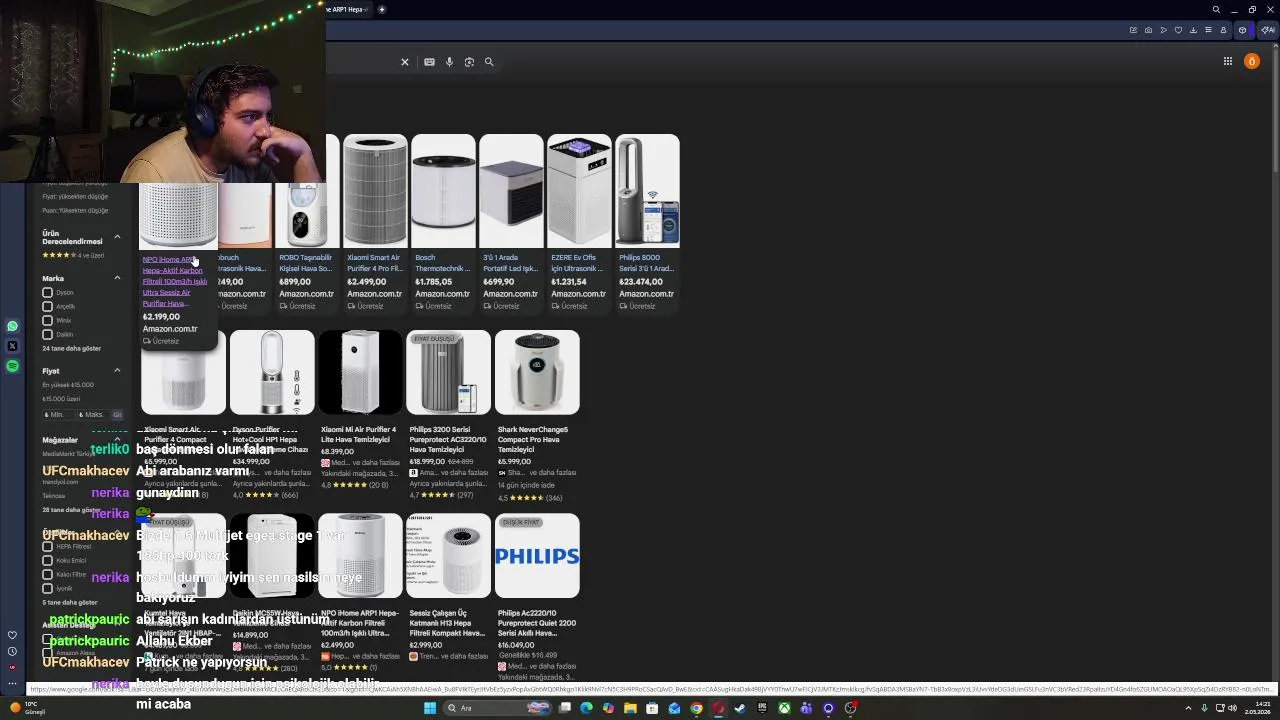Image resolution: width=1280 pixels, height=720 pixels.
Task: Click the heart icon in the address bar
Action: tap(1178, 30)
